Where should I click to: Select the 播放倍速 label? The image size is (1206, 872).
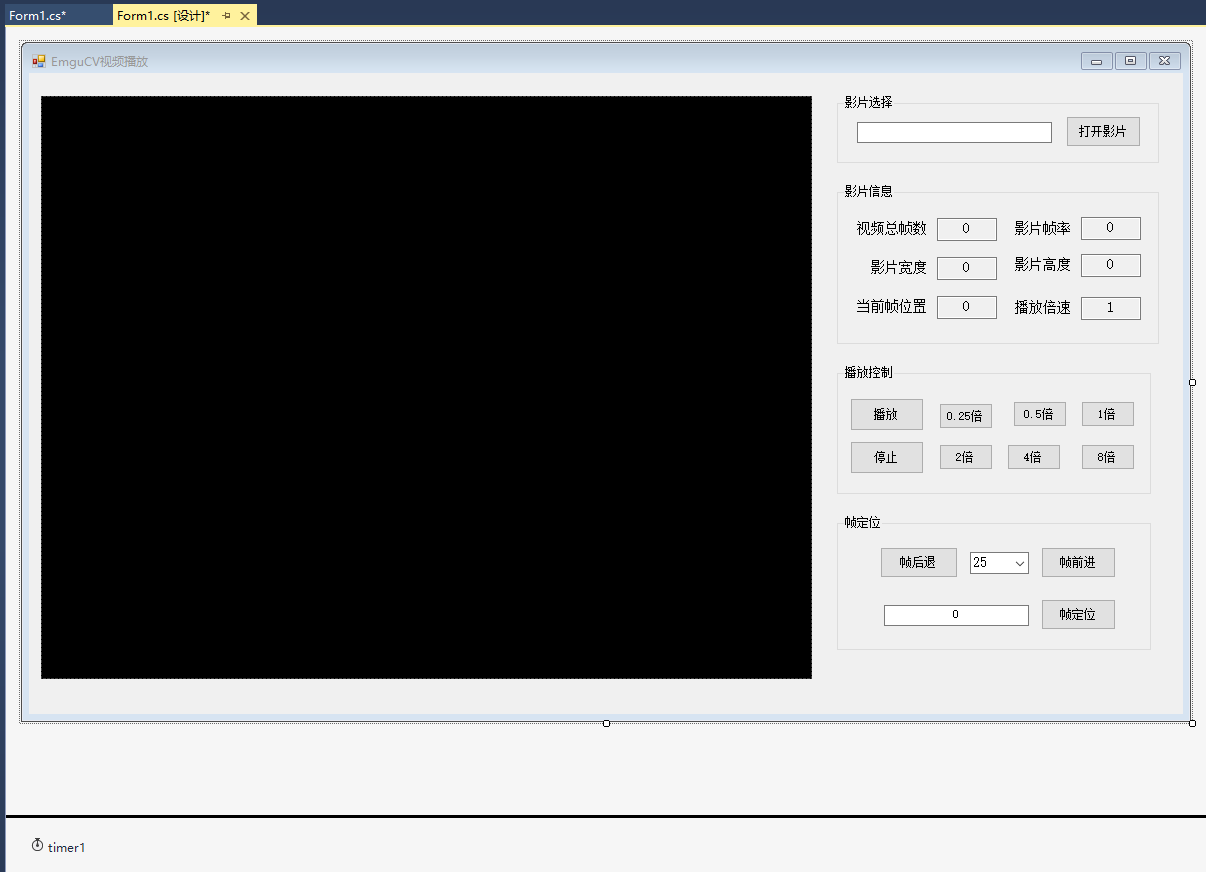(x=1042, y=308)
